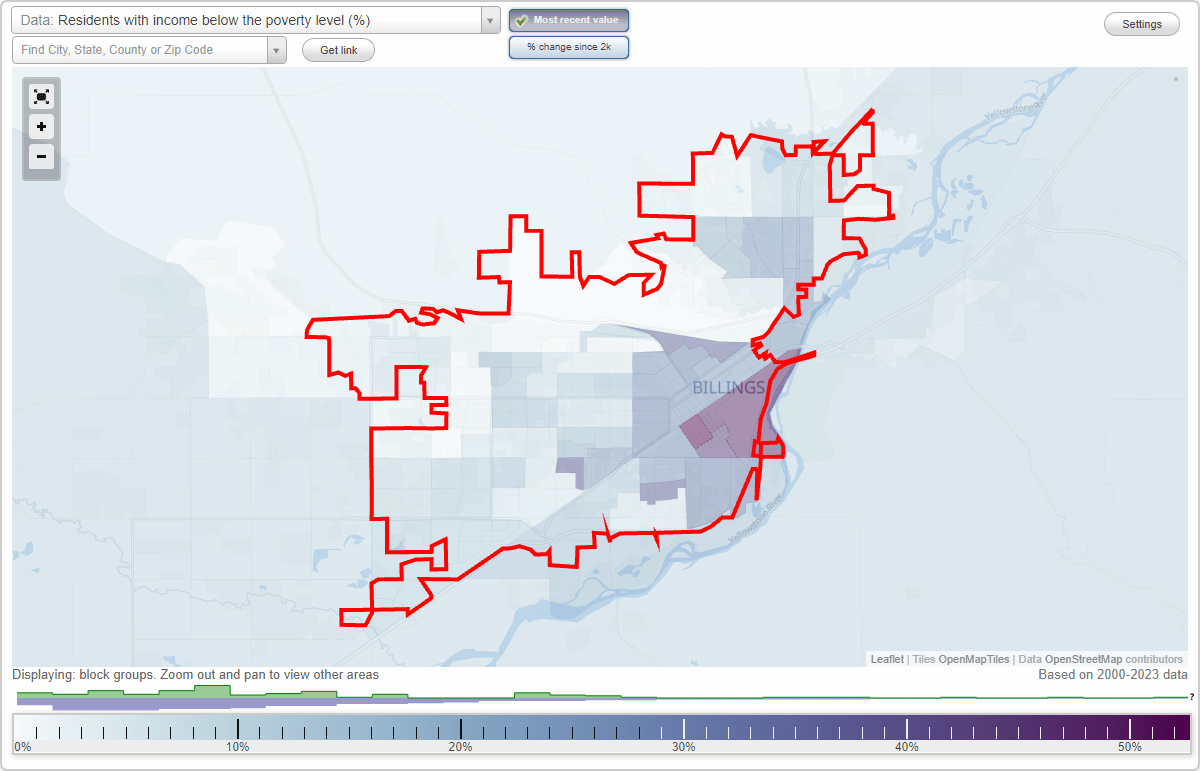Screen dimensions: 1200x771
Task: Zoom out on the map
Action: 41,157
